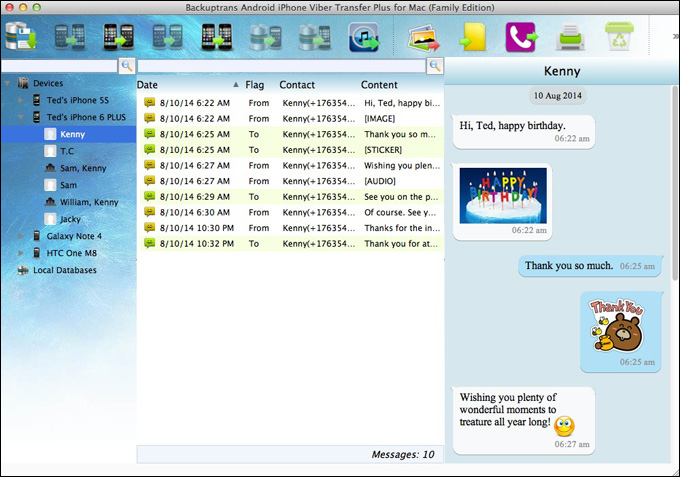Click the message list search magnifier
This screenshot has width=680, height=477.
pos(435,66)
